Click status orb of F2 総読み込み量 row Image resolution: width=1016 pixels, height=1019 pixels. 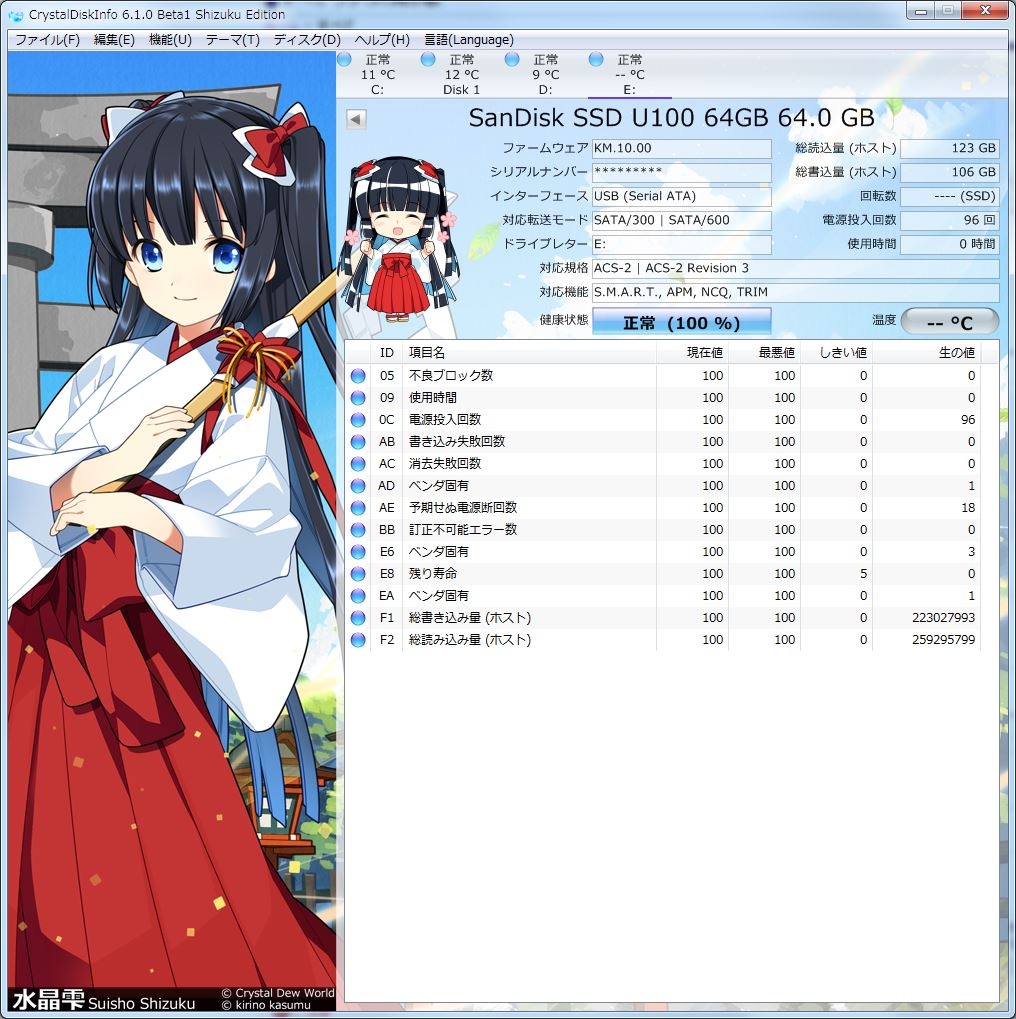(358, 641)
